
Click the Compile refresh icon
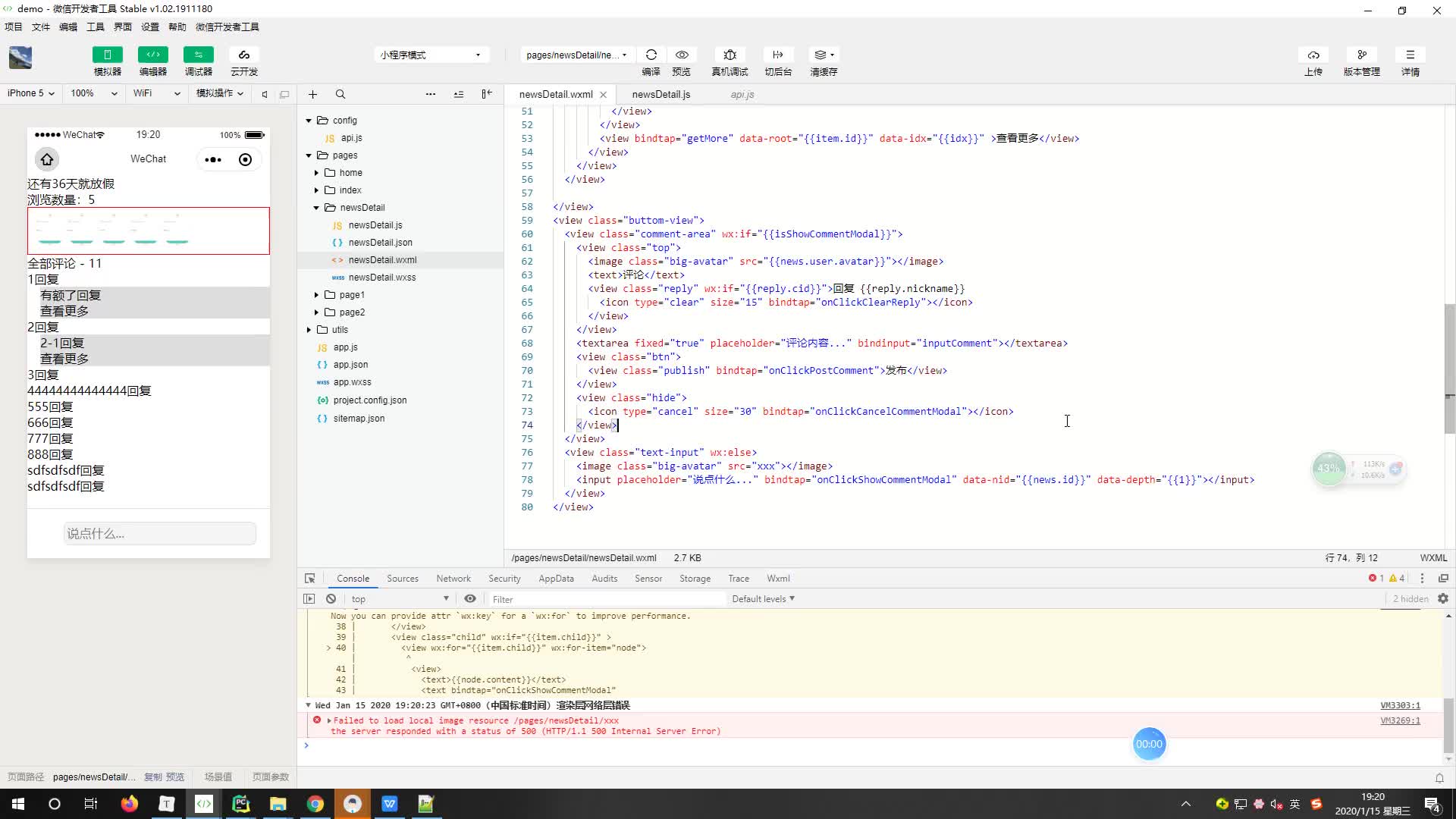point(651,55)
